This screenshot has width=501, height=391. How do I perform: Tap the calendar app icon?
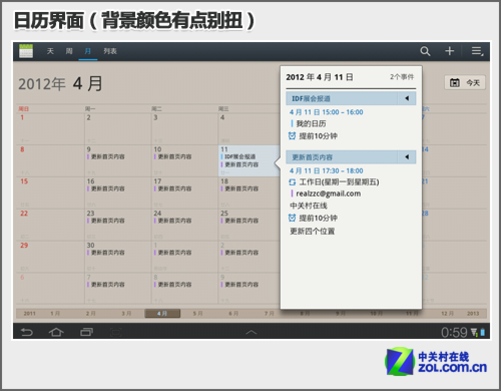pyautogui.click(x=26, y=51)
